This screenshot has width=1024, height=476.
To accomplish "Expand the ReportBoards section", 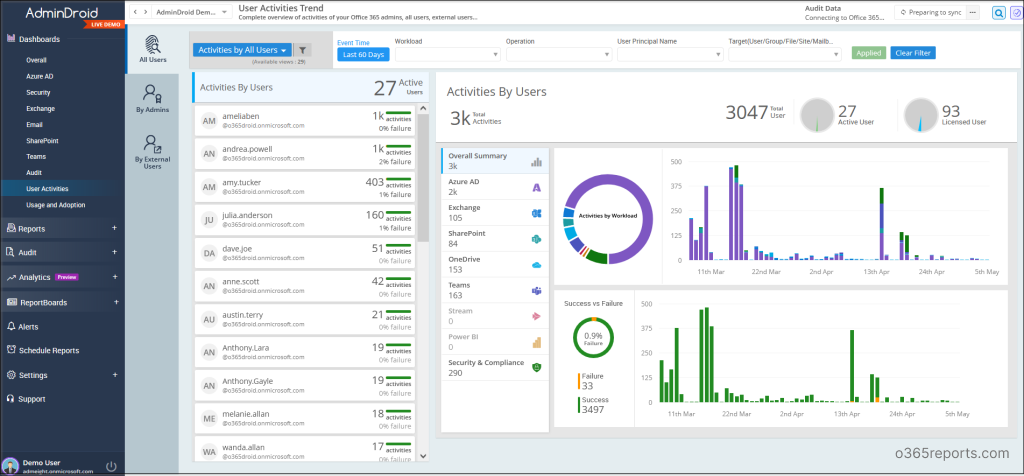I will coord(116,302).
